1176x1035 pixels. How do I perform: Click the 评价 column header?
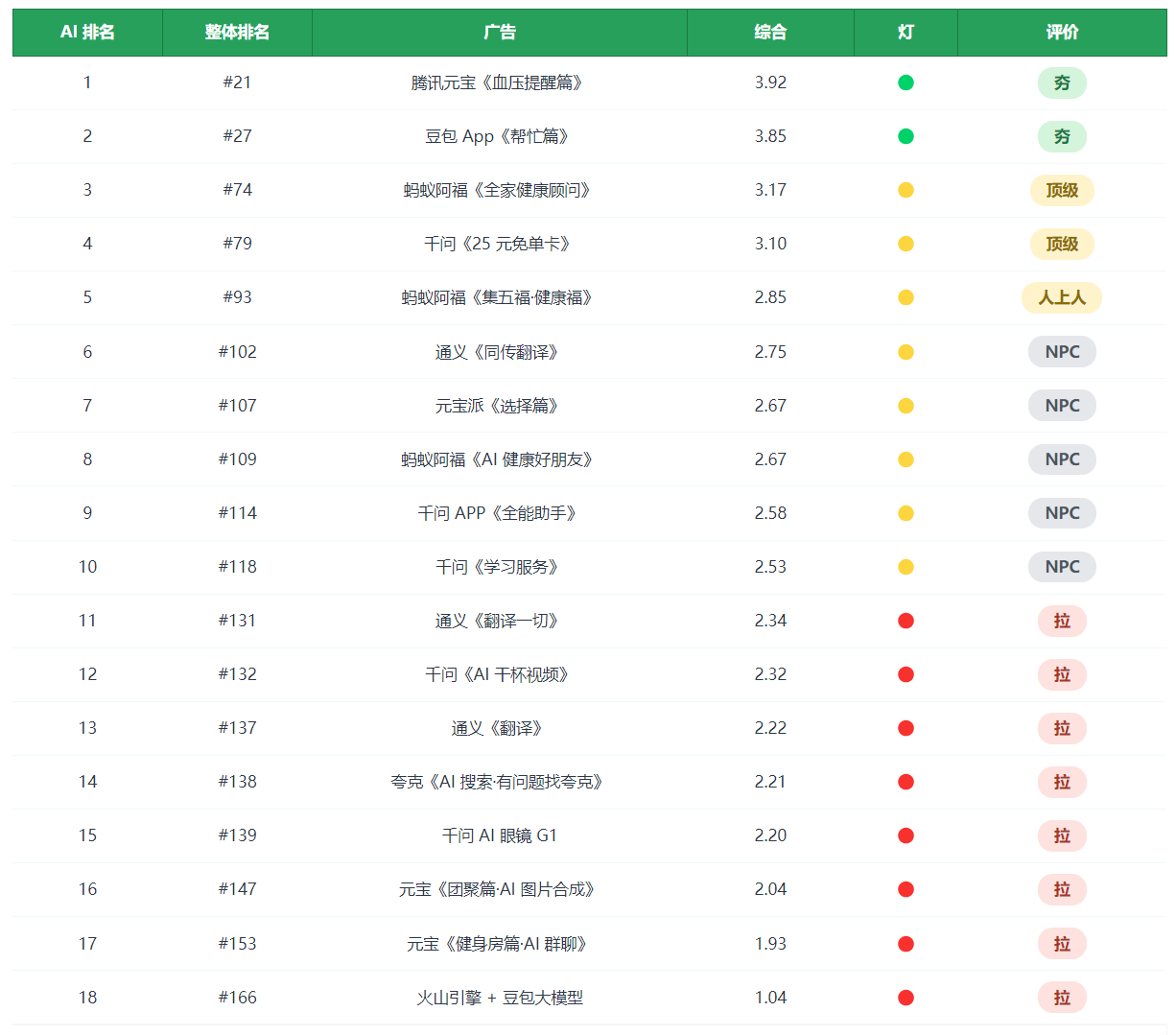1062,33
